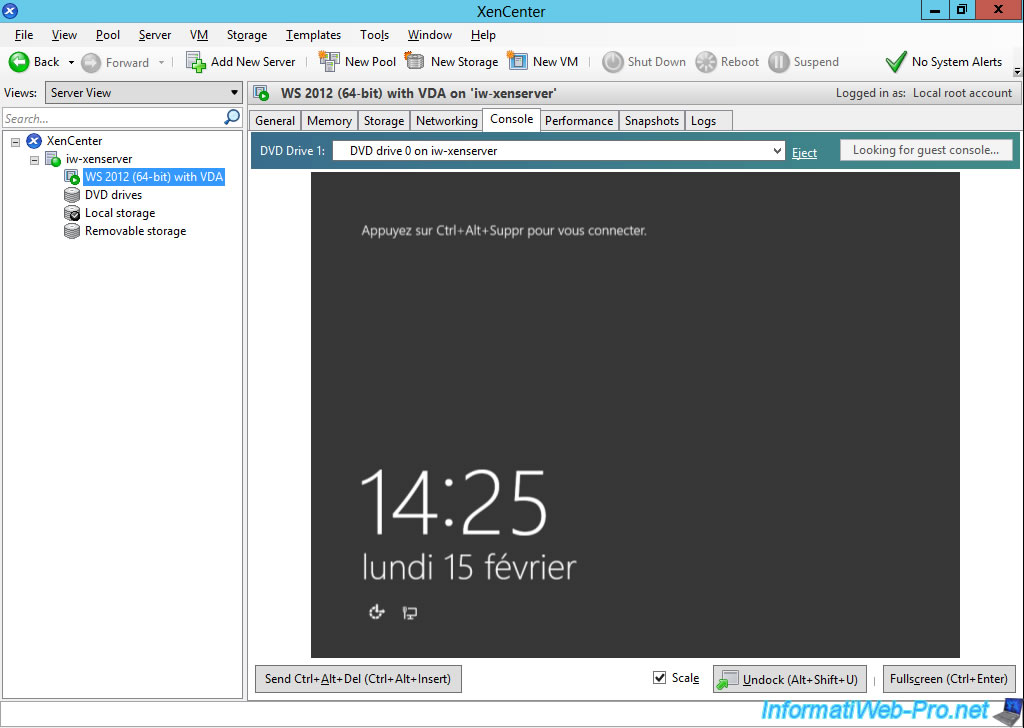Click the iw-xenserver server icon
This screenshot has width=1024, height=728.
click(x=53, y=159)
